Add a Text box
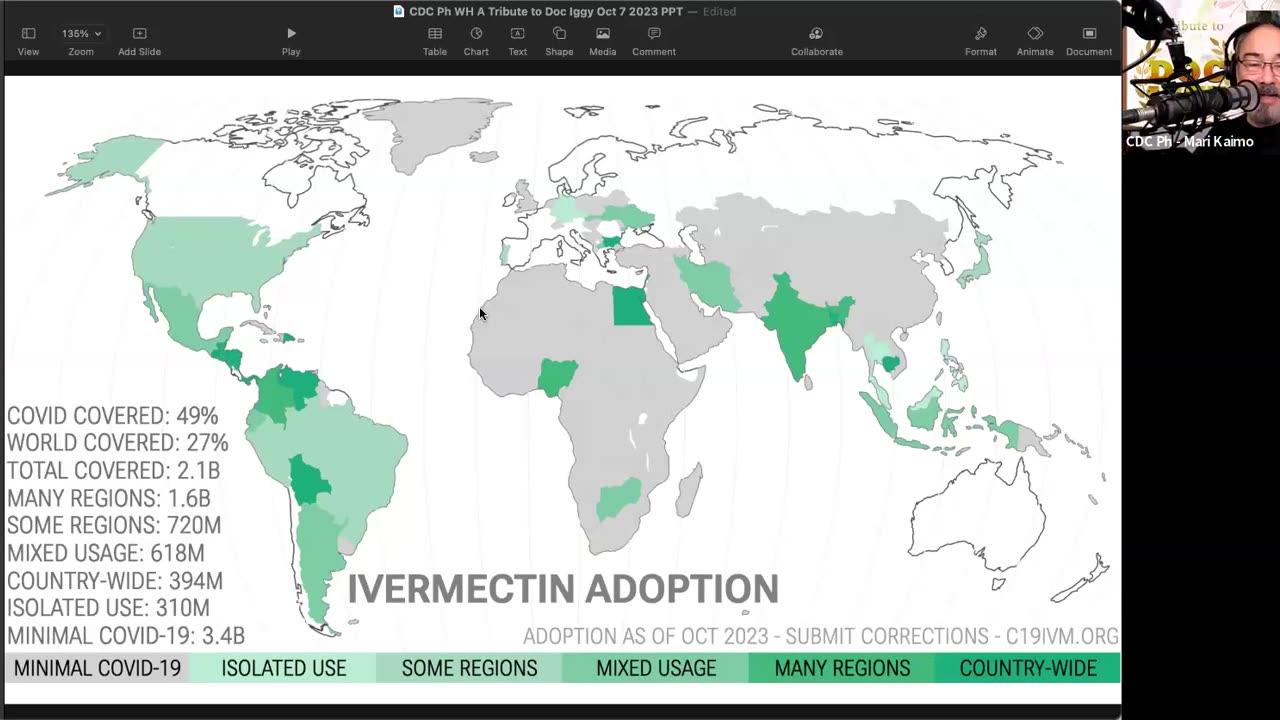Screen dimensions: 1280x720 pos(517,40)
